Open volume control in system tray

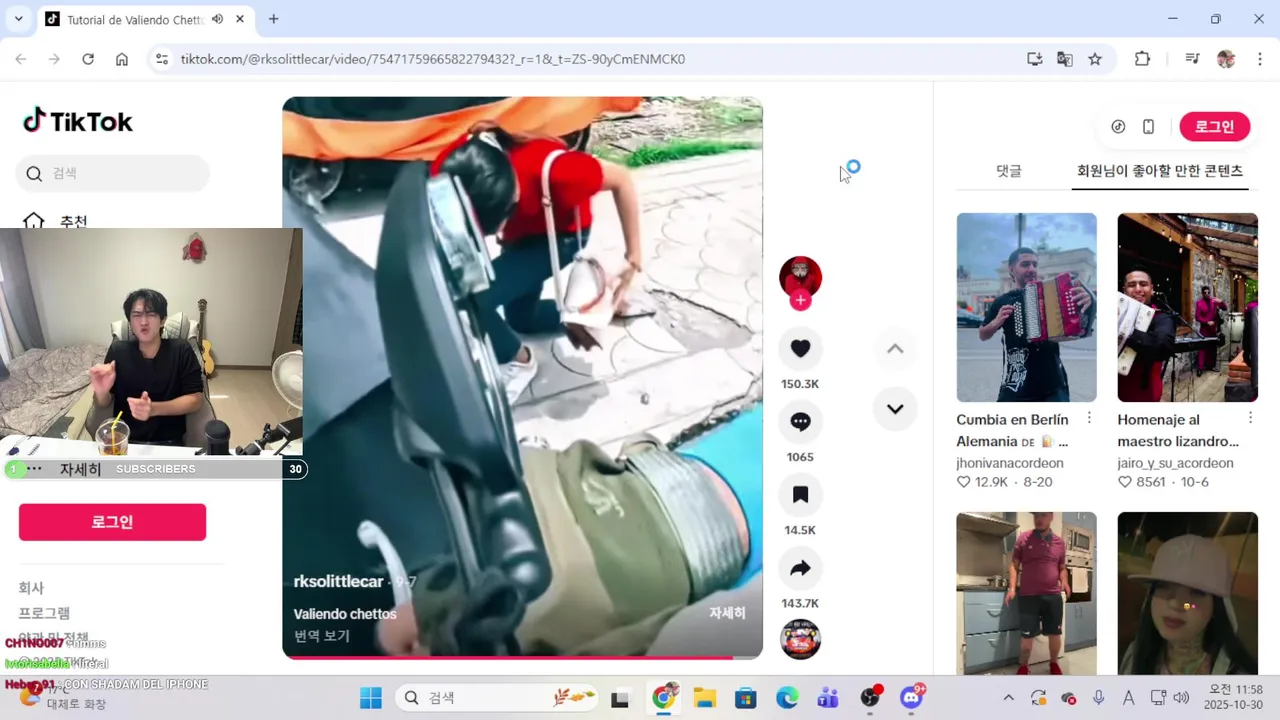point(1181,698)
